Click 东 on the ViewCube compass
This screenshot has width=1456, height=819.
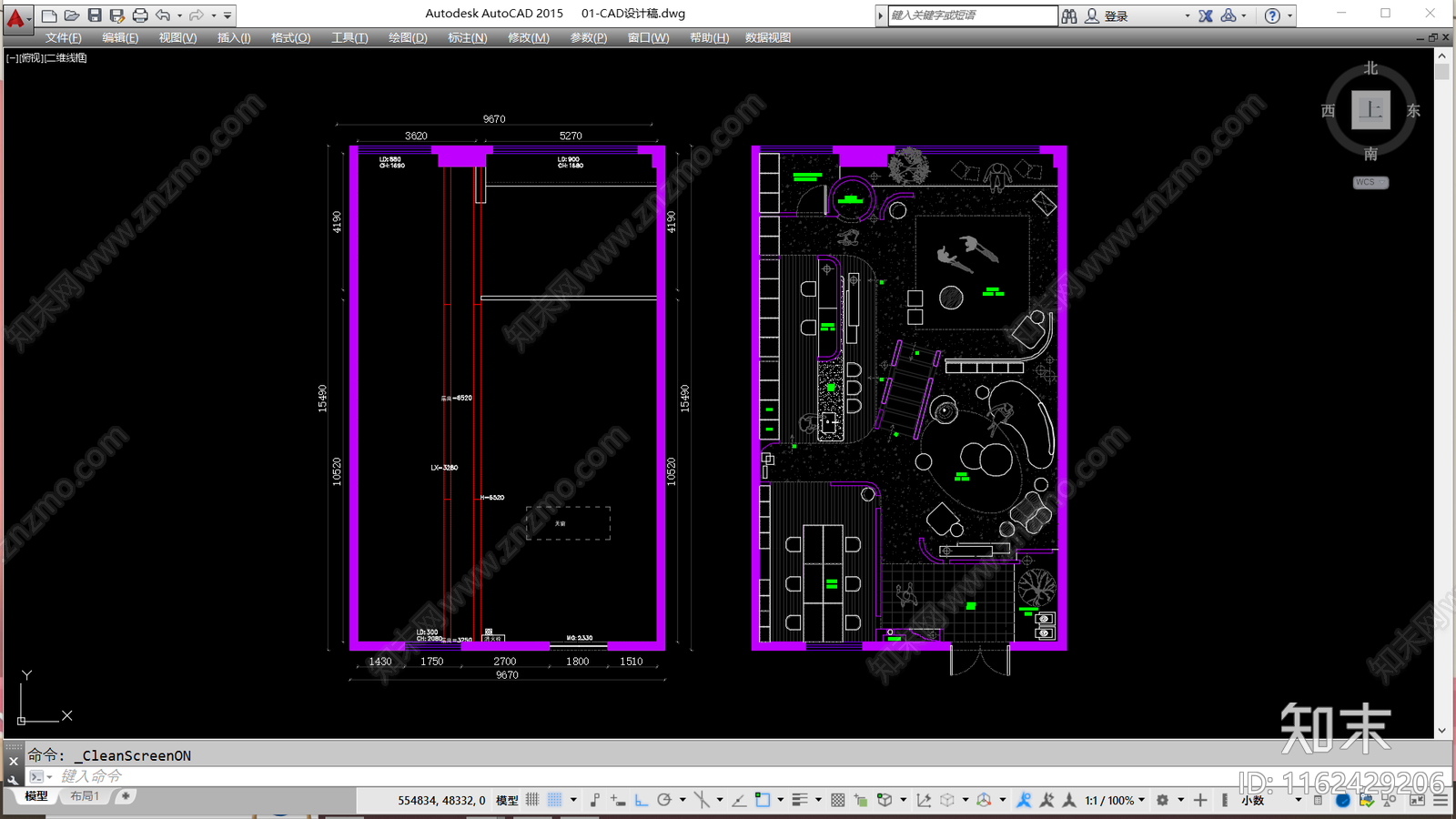point(1413,110)
